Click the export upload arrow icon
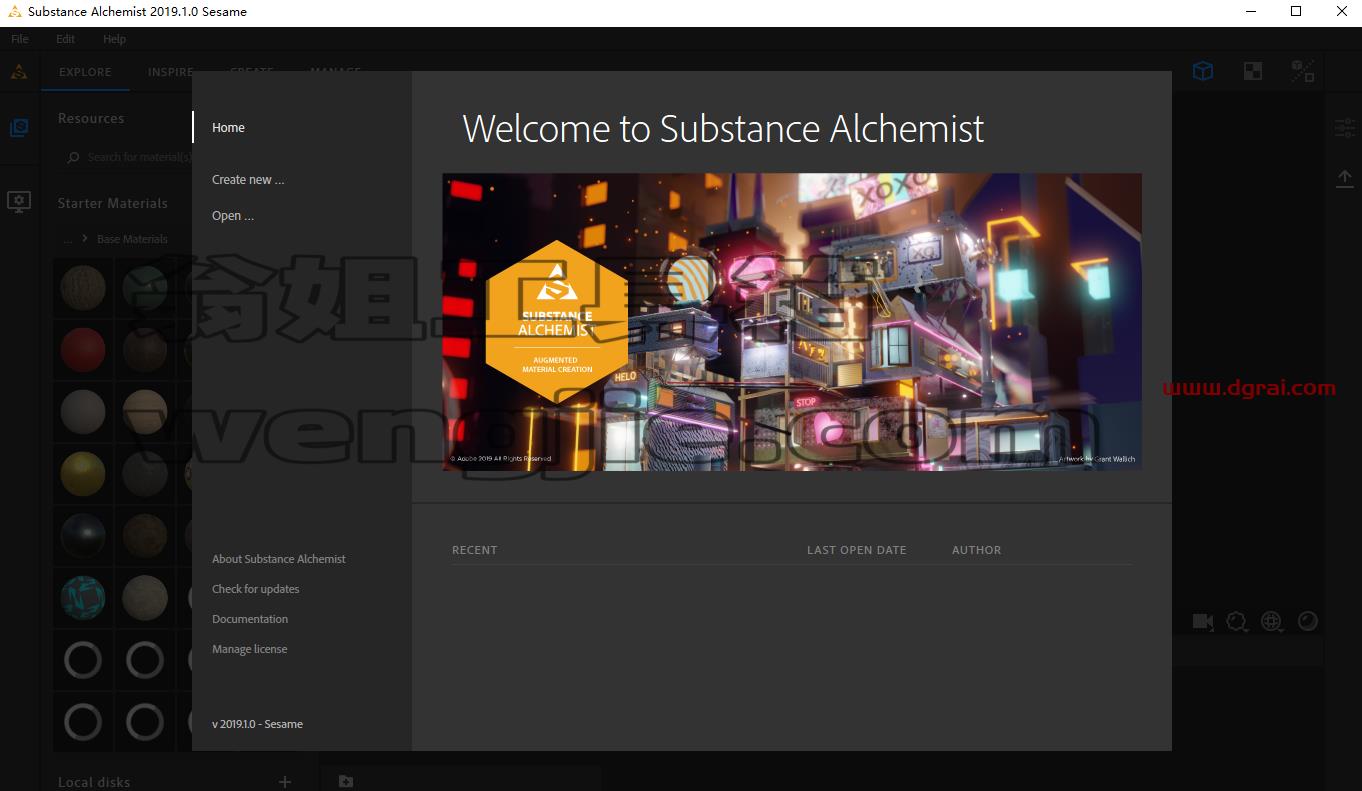This screenshot has height=791, width=1362. pyautogui.click(x=1344, y=178)
